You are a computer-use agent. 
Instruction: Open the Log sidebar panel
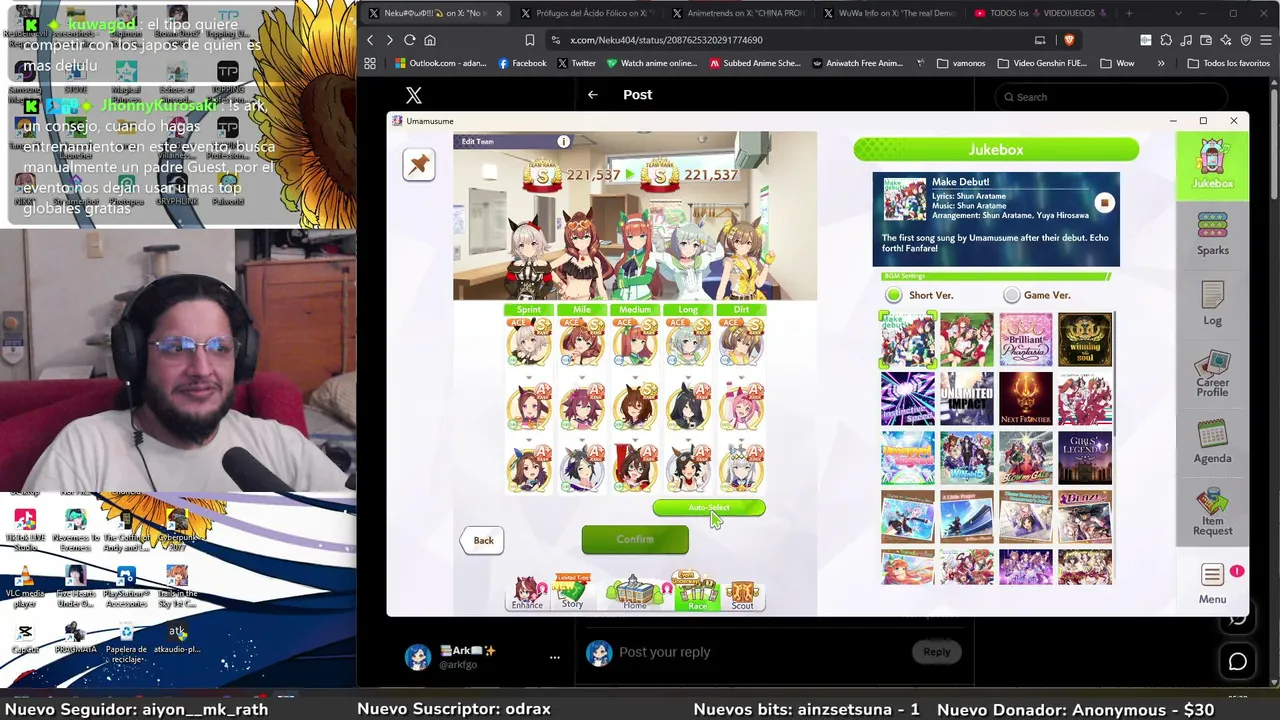pos(1212,304)
